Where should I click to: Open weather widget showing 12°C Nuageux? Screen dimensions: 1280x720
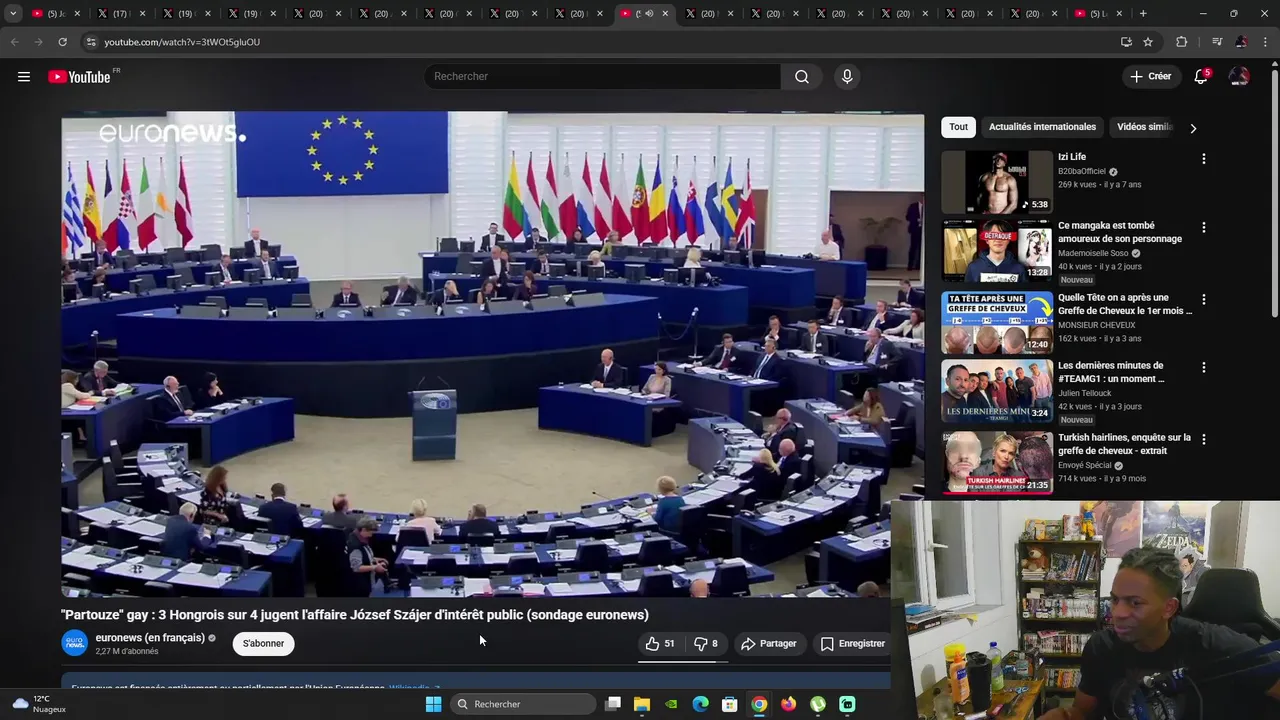pyautogui.click(x=40, y=704)
